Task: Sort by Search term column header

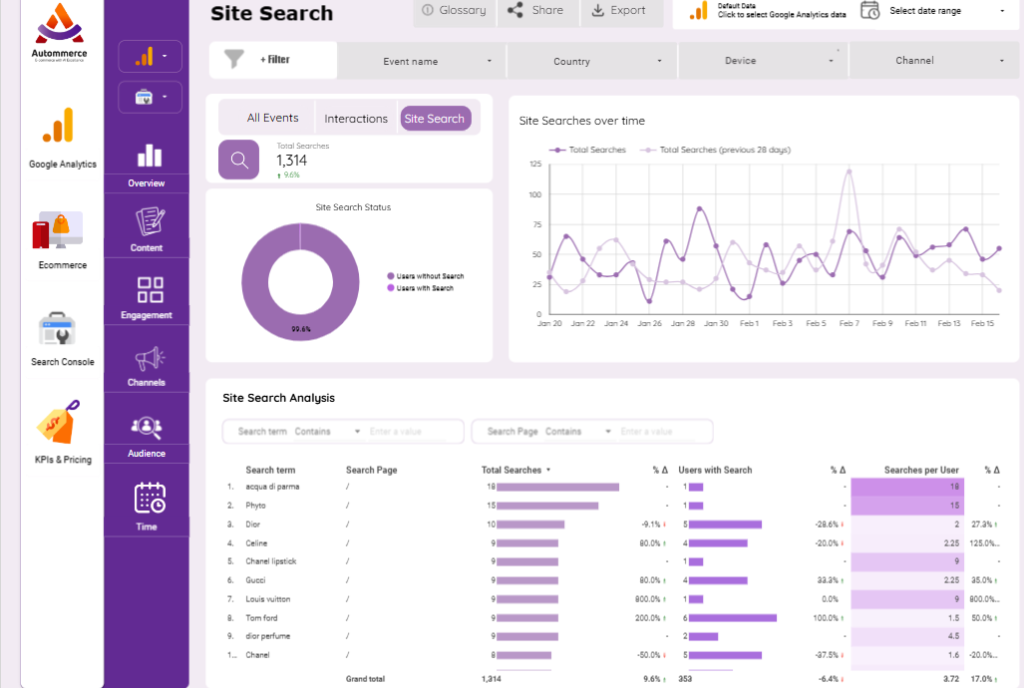Action: pos(270,470)
